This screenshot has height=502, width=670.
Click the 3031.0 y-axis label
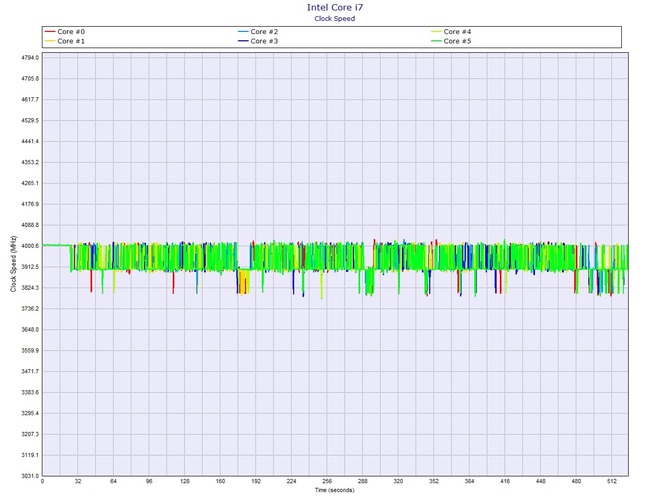[x=26, y=476]
